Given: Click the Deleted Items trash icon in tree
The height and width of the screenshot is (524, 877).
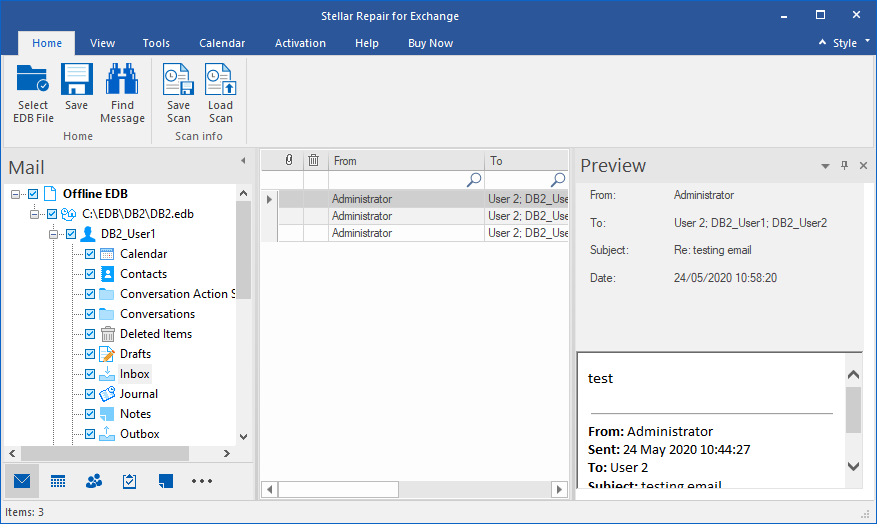Looking at the screenshot, I should click(x=107, y=334).
